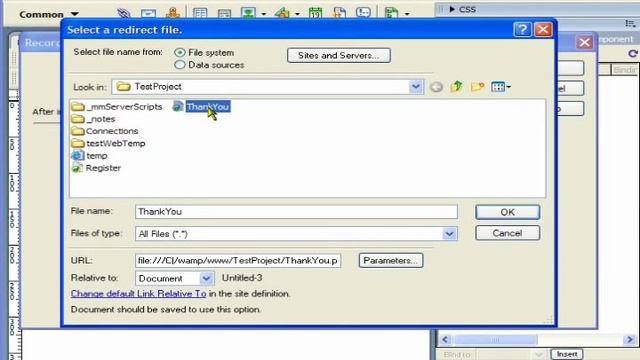
Task: Select the _notes folder
Action: coord(94,119)
